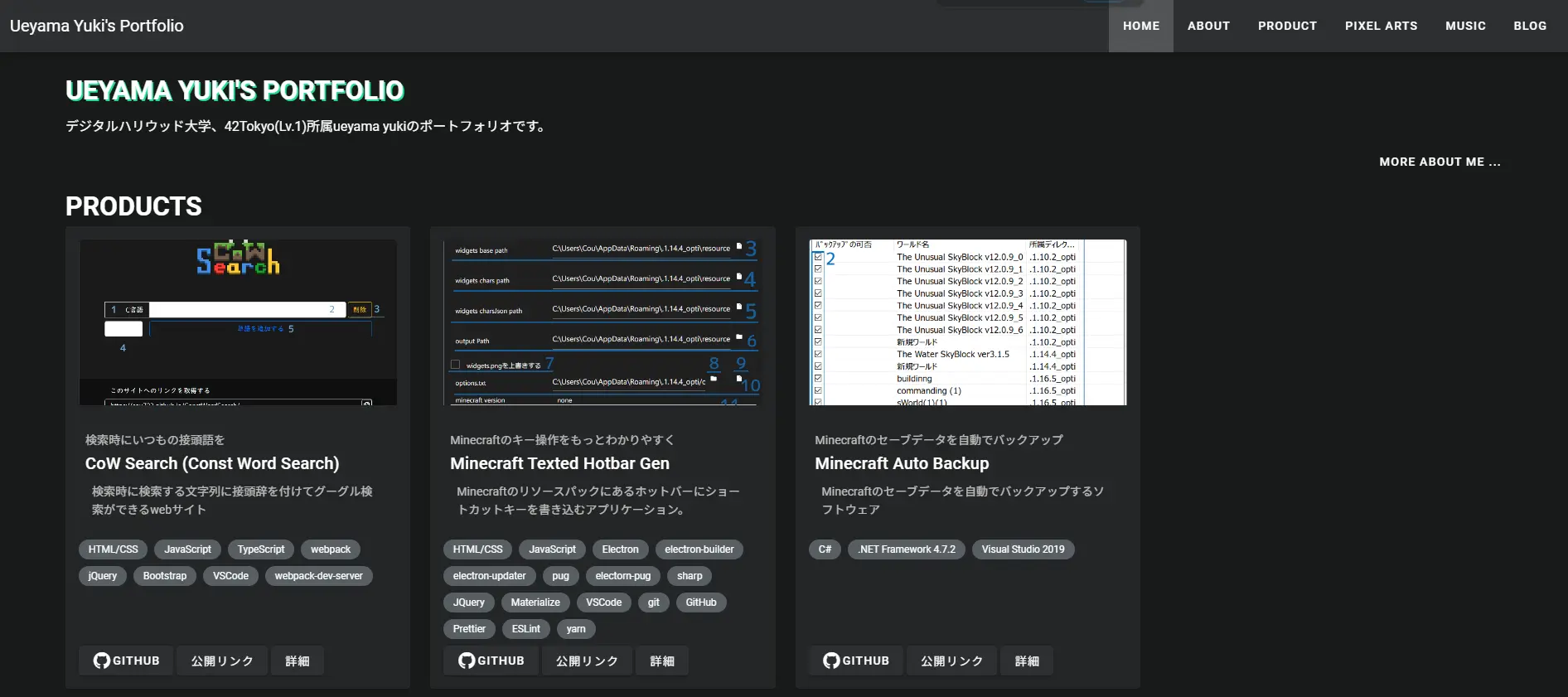1568x697 pixels.
Task: Click the Visual Studio 2019 tag chip
Action: click(x=1023, y=549)
